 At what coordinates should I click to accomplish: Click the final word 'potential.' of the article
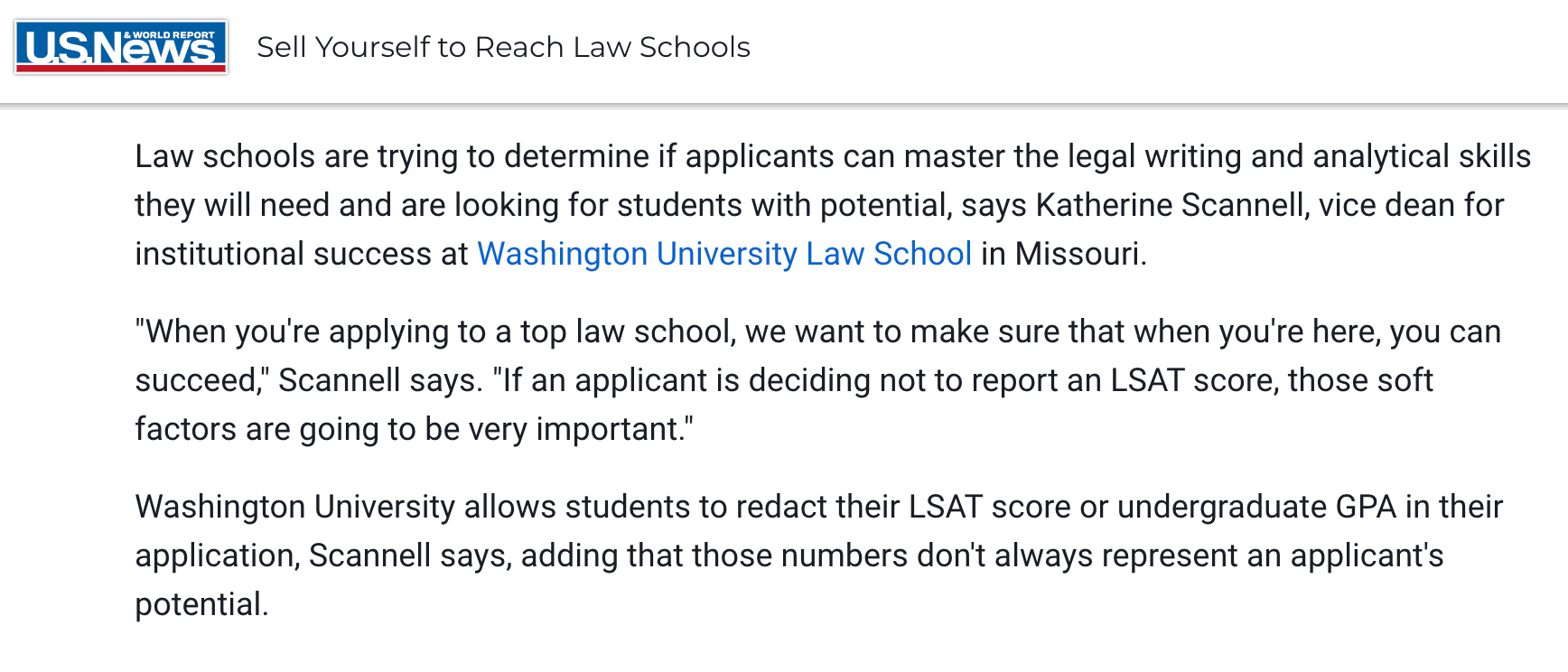201,604
